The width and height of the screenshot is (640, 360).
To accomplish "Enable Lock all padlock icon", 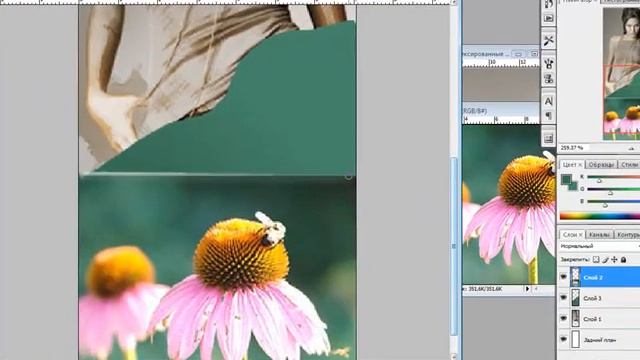I will [x=623, y=260].
